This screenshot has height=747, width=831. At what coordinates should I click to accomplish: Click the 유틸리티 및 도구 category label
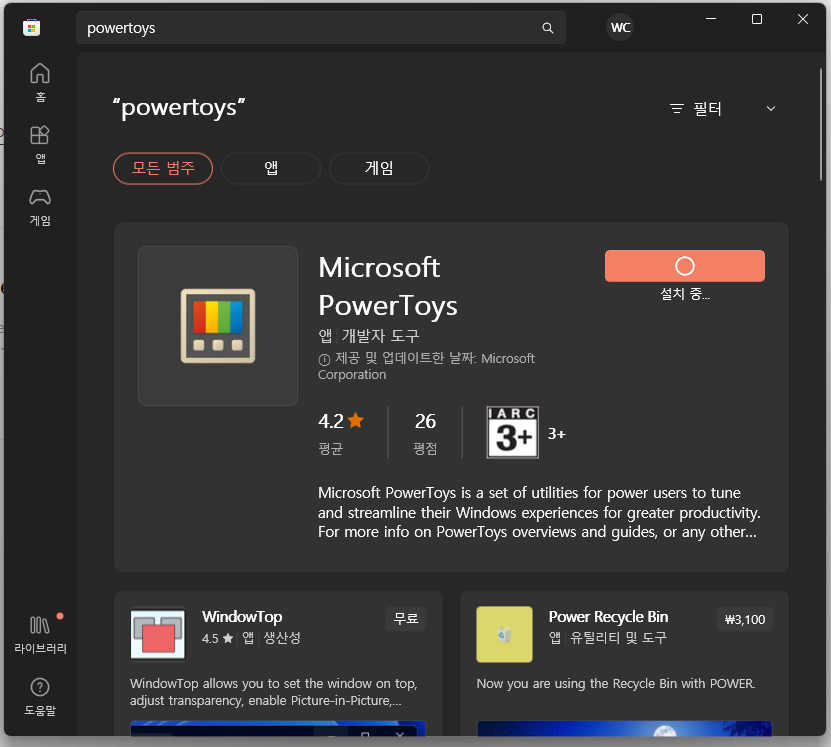coord(618,638)
